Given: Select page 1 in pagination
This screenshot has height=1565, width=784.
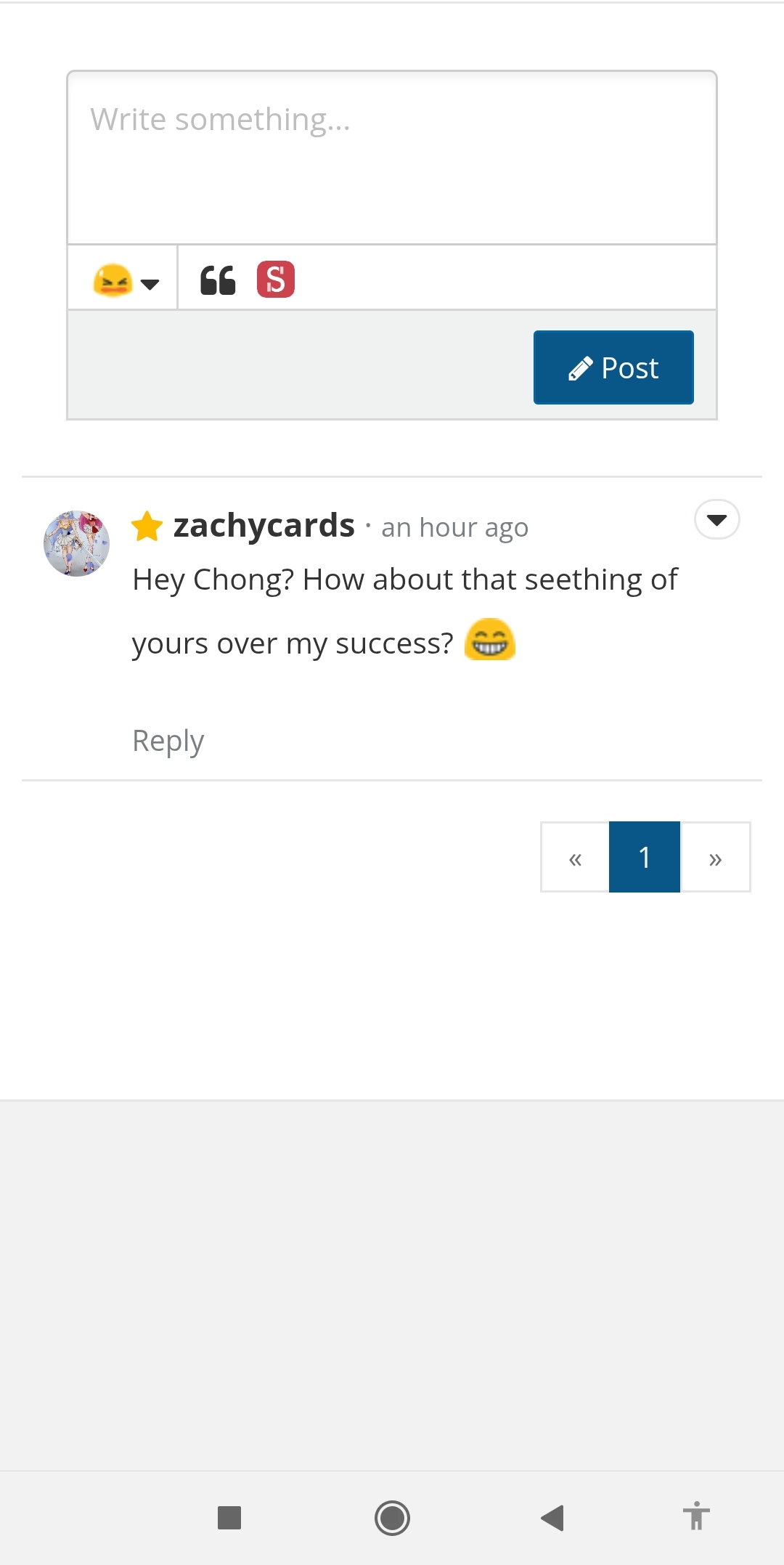Looking at the screenshot, I should tap(645, 858).
